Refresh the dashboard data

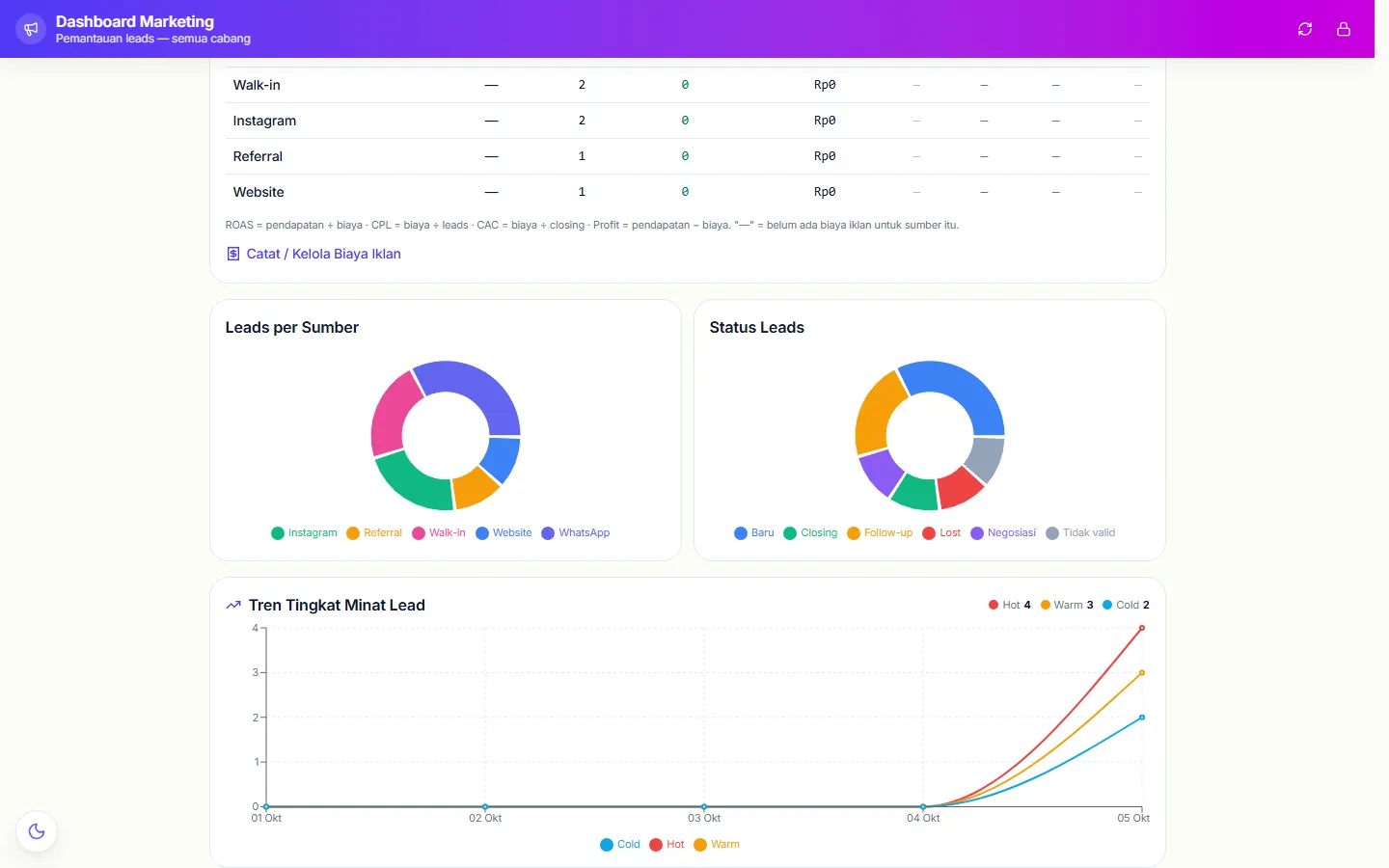pyautogui.click(x=1305, y=29)
